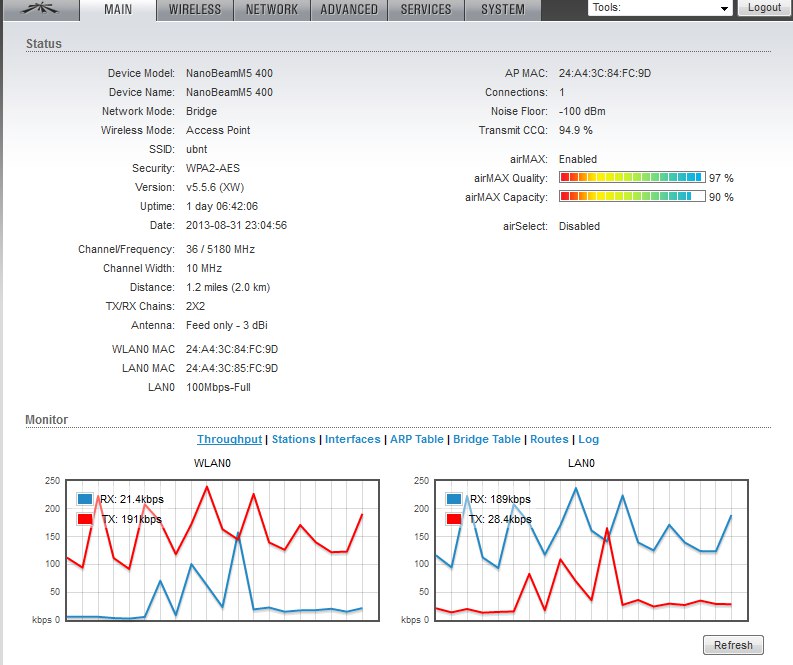The height and width of the screenshot is (665, 793).
Task: Click the Wireless Mode value Access Point
Action: [218, 130]
